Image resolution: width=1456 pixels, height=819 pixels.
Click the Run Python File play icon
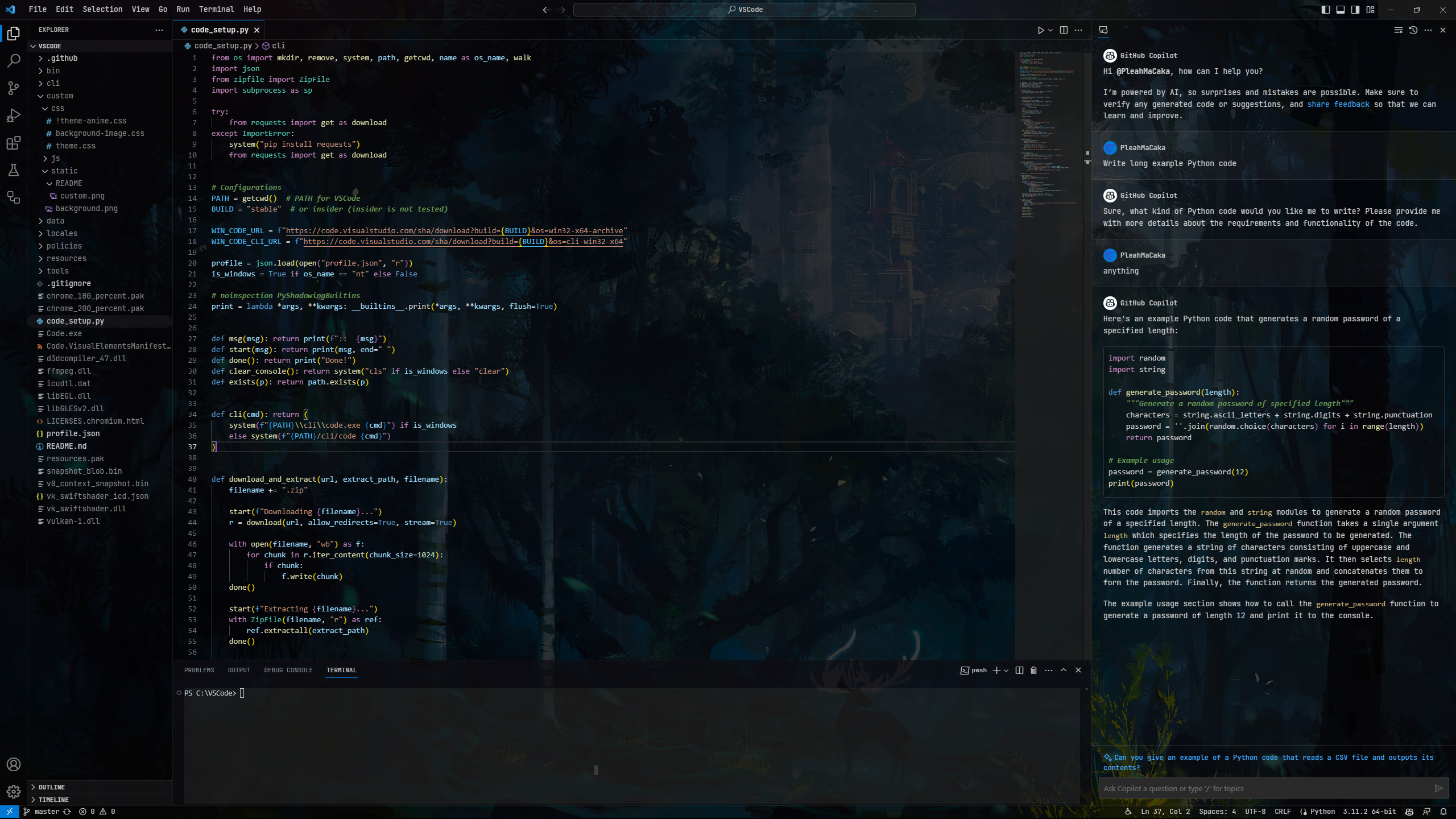pyautogui.click(x=1040, y=30)
